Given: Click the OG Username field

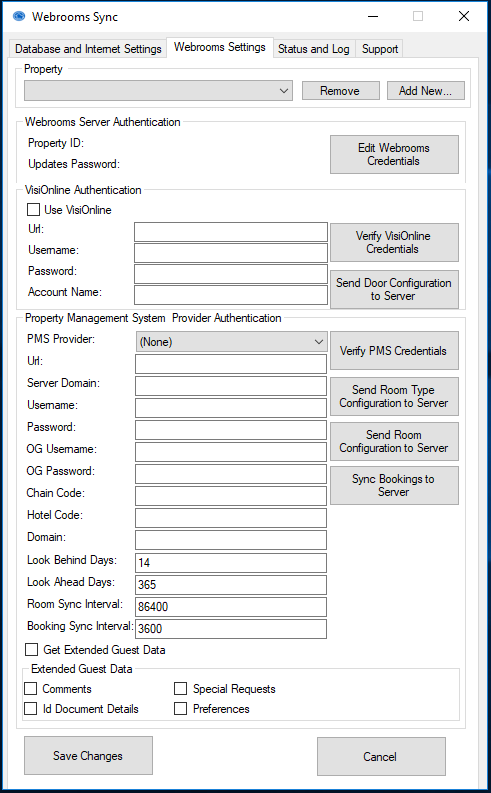Looking at the screenshot, I should click(231, 452).
